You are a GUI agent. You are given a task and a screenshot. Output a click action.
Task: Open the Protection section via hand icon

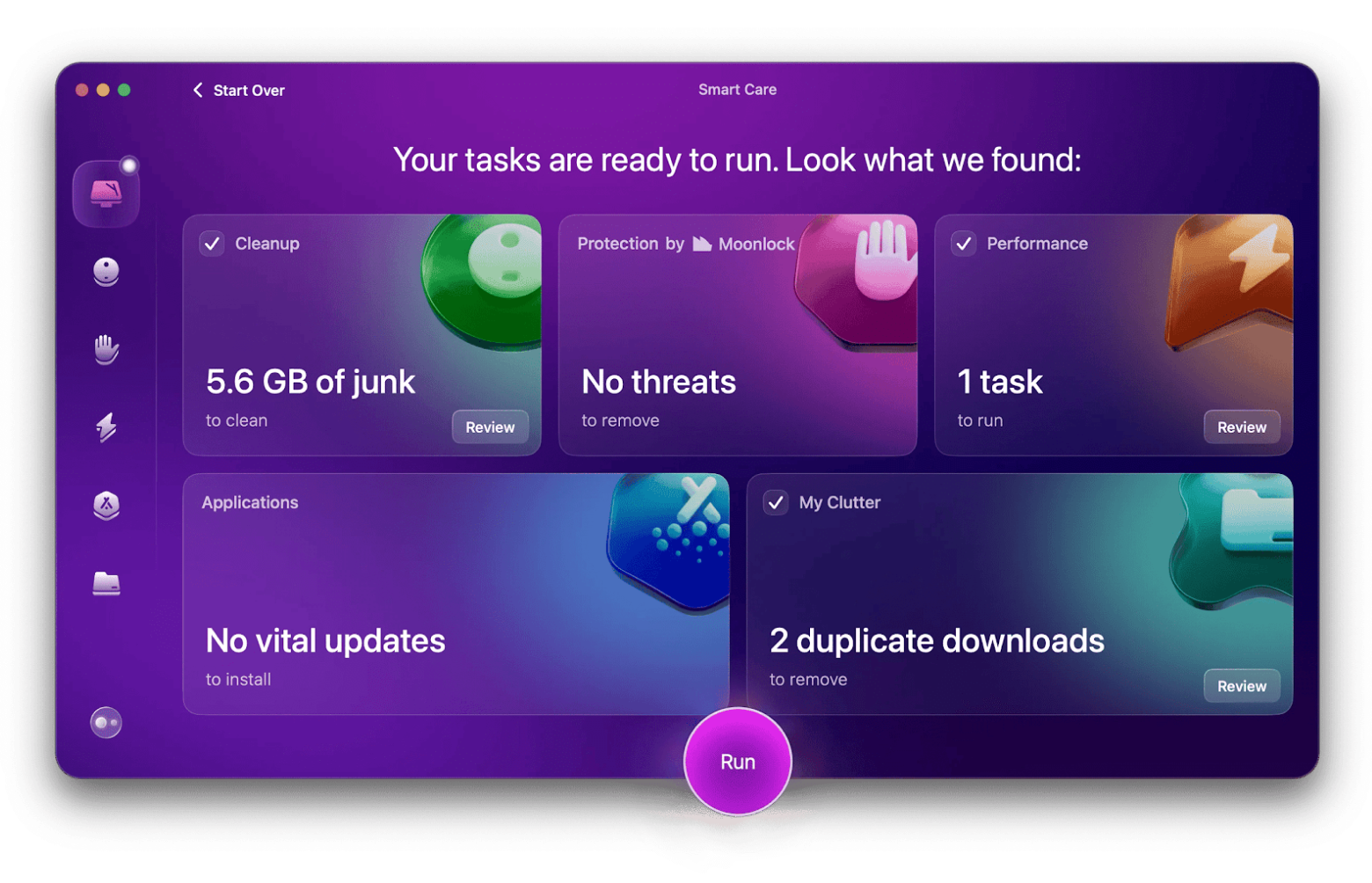tap(106, 349)
